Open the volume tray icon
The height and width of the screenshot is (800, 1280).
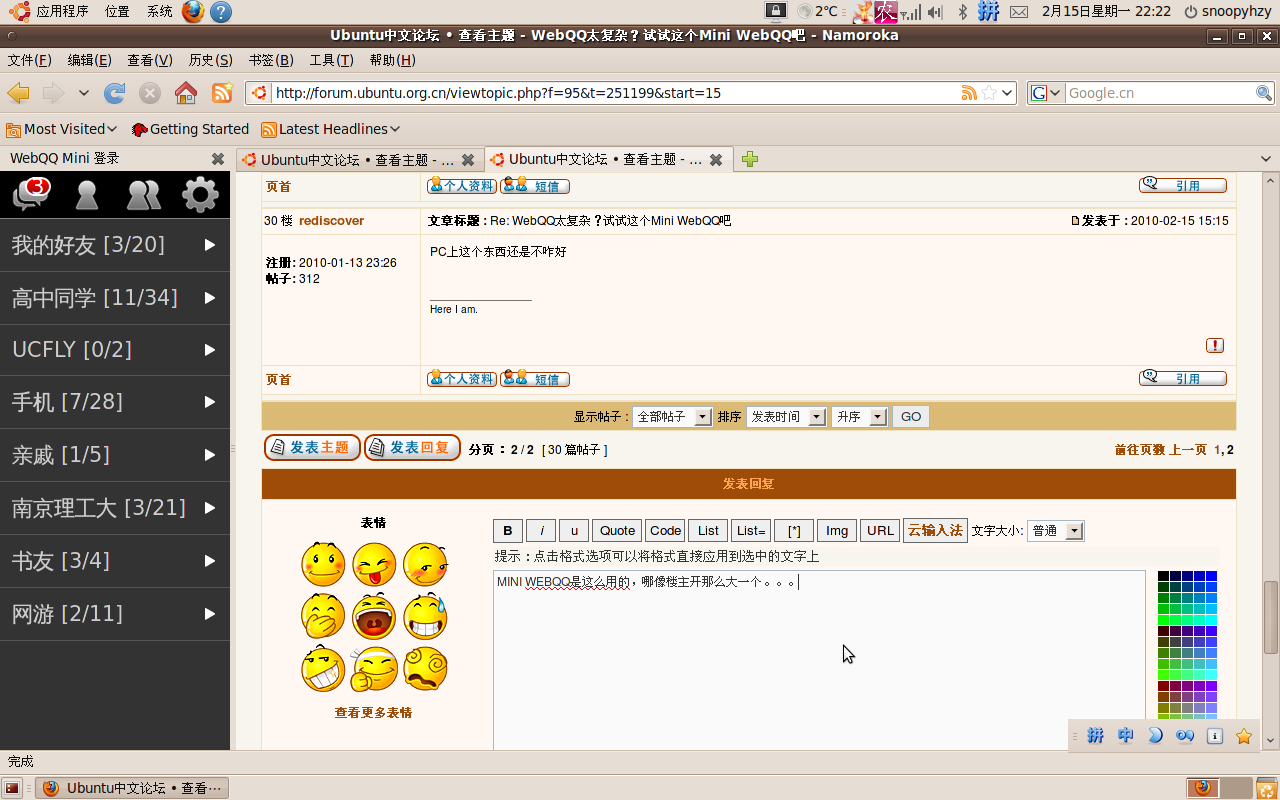pos(935,12)
